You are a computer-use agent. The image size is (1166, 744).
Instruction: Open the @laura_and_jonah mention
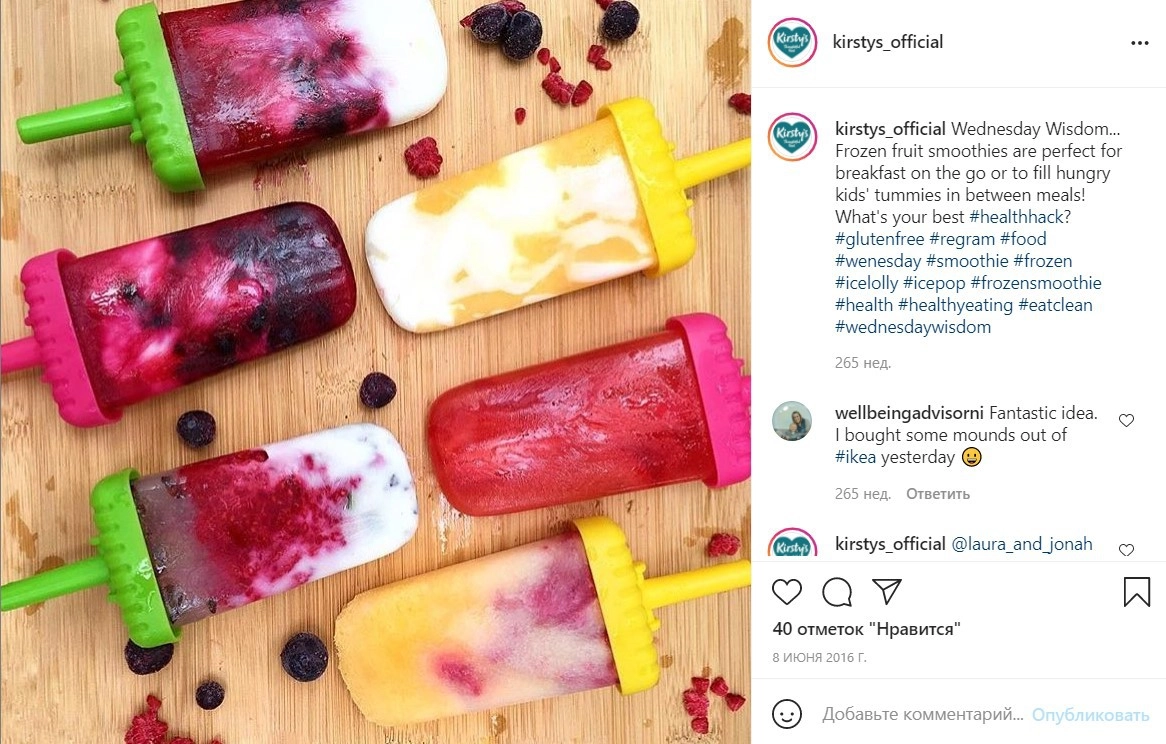tap(1022, 544)
